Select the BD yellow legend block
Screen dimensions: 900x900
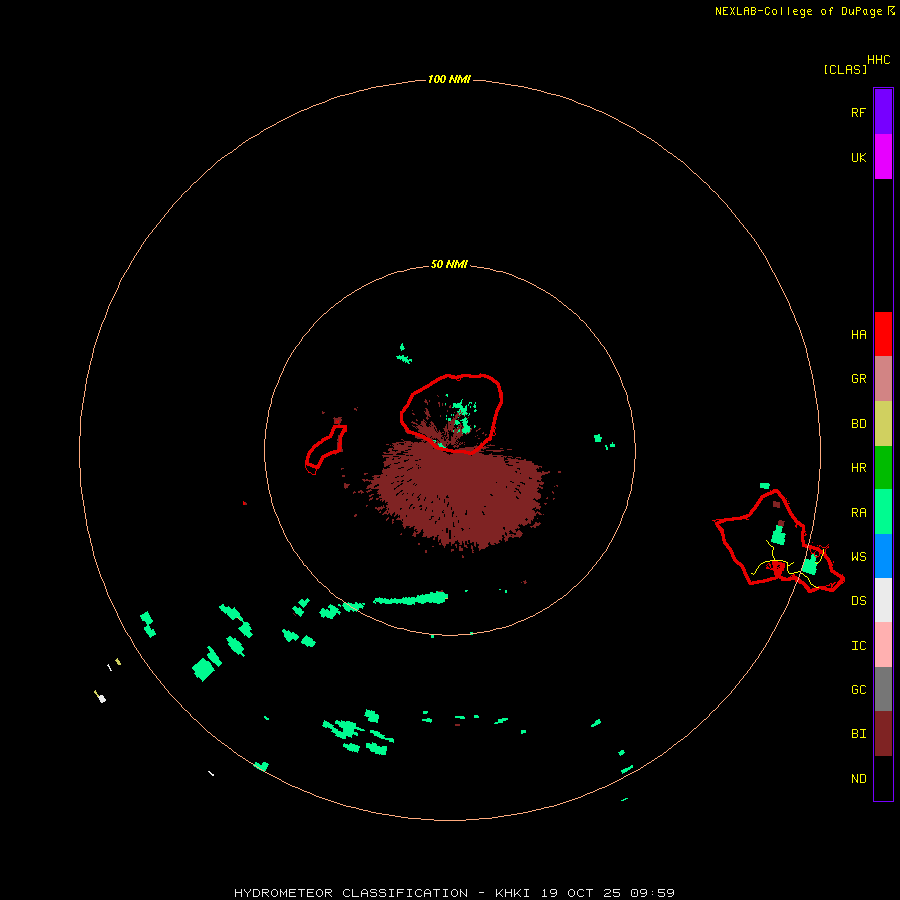coord(883,424)
